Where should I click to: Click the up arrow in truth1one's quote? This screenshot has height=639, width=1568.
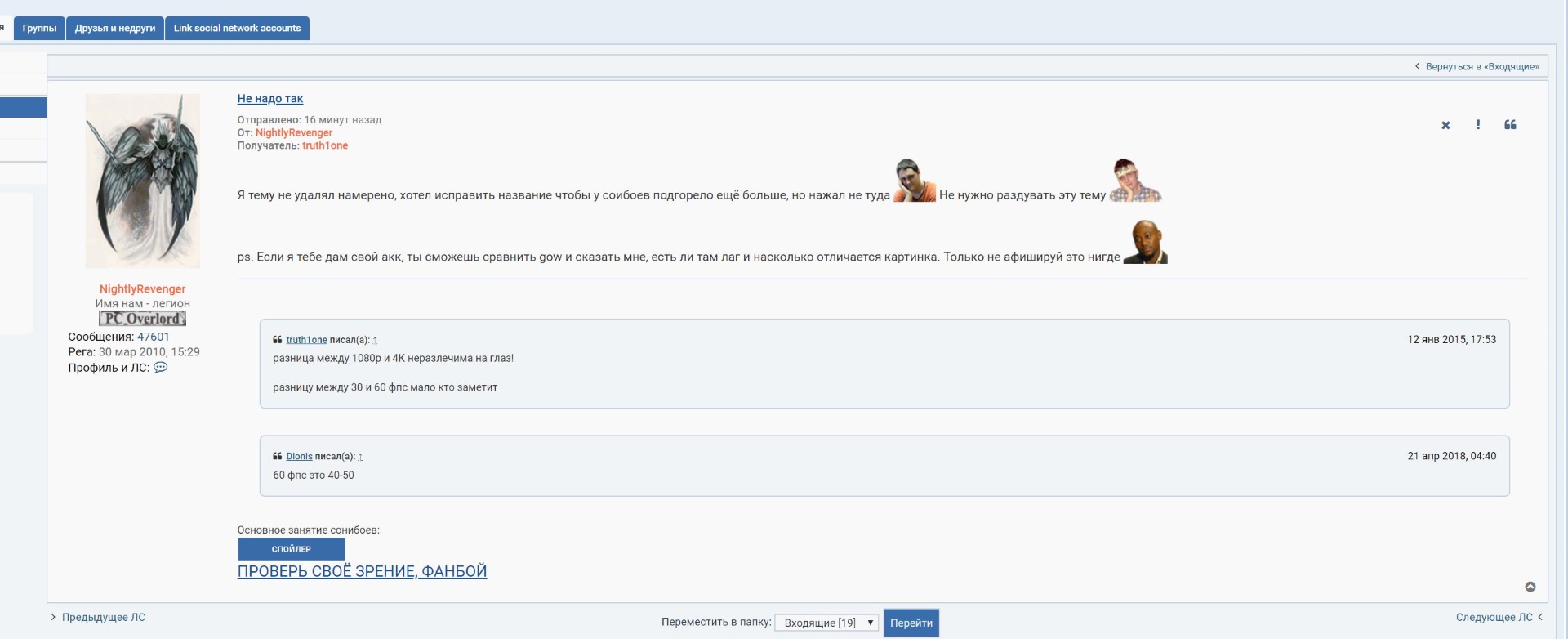pos(375,340)
